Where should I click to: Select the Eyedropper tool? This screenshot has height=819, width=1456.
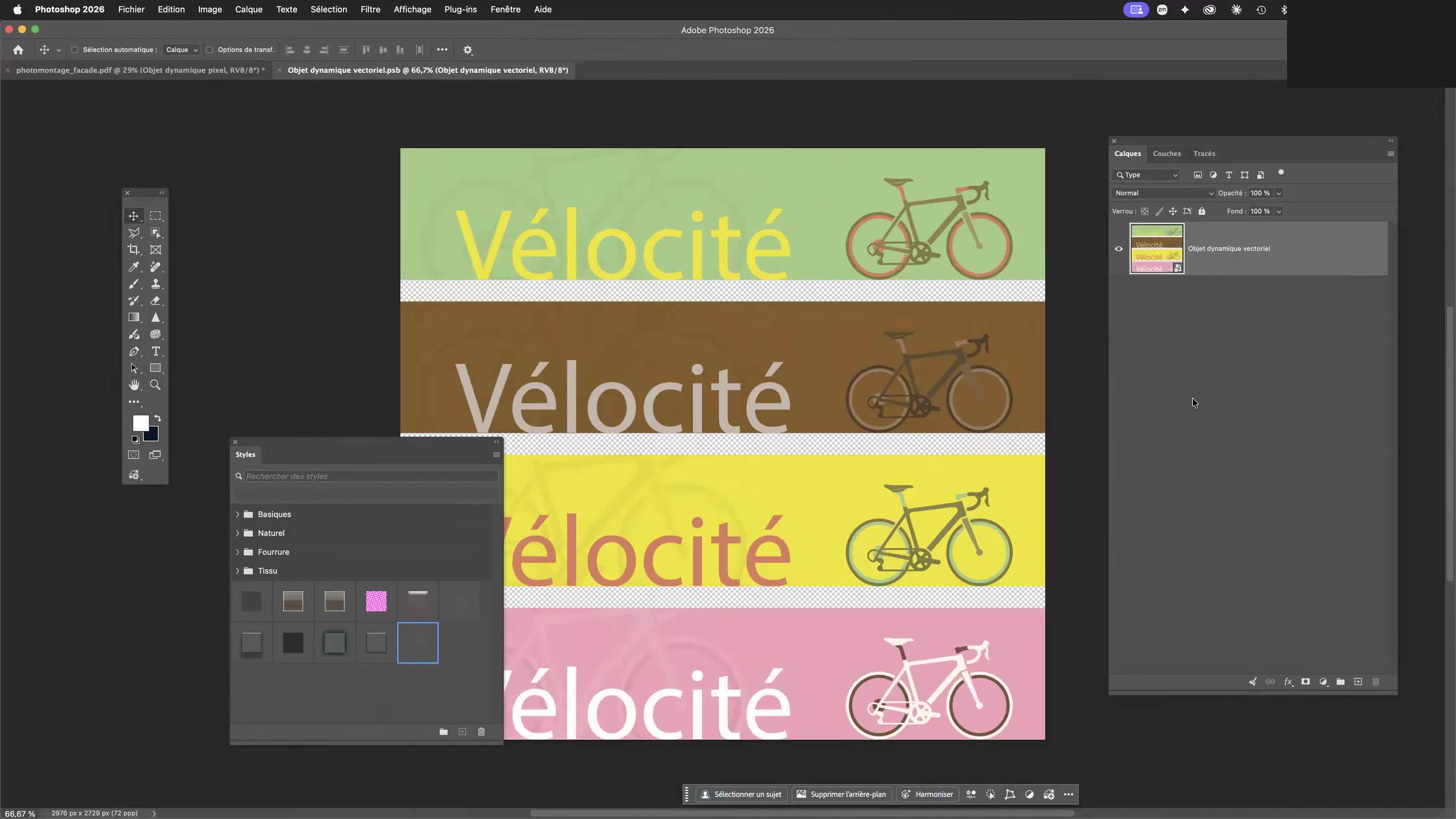[134, 266]
